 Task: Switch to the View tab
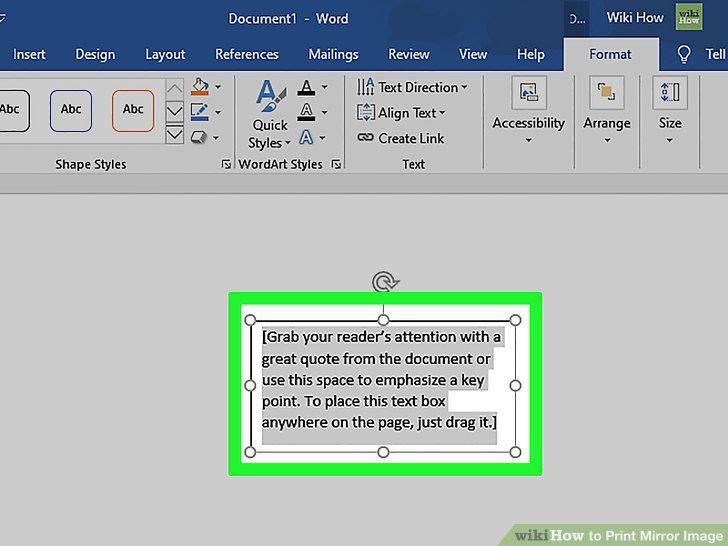pos(473,54)
